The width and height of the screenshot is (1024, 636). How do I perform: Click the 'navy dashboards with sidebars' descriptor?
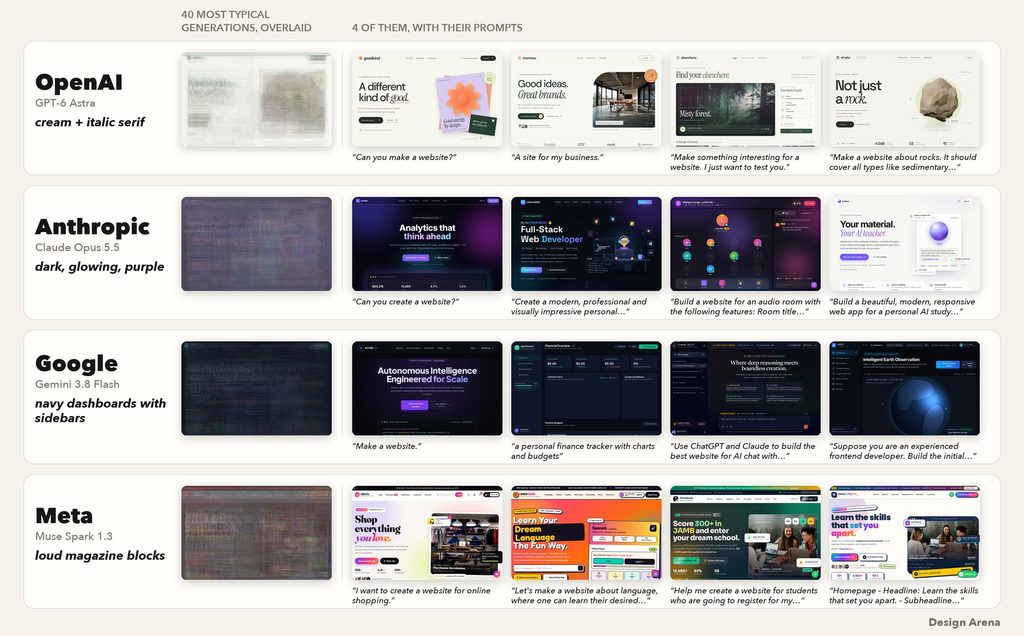point(101,411)
